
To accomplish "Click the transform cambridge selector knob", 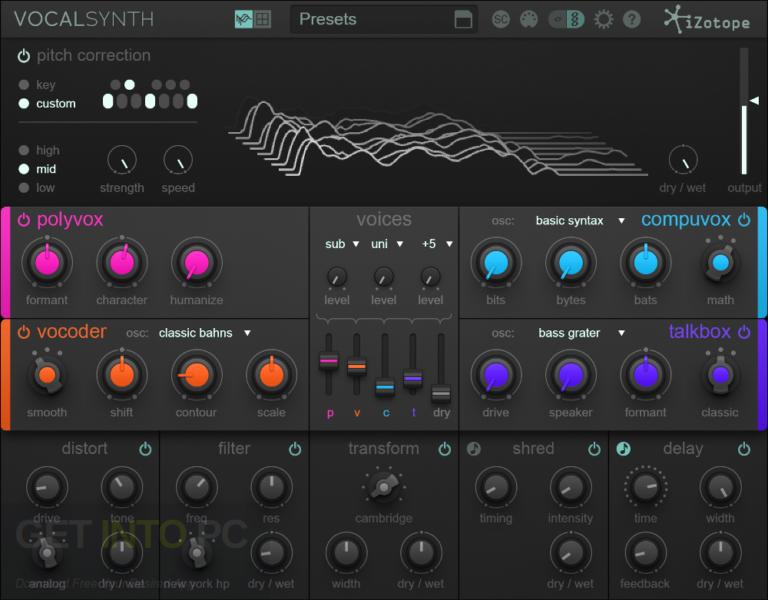I will 384,487.
